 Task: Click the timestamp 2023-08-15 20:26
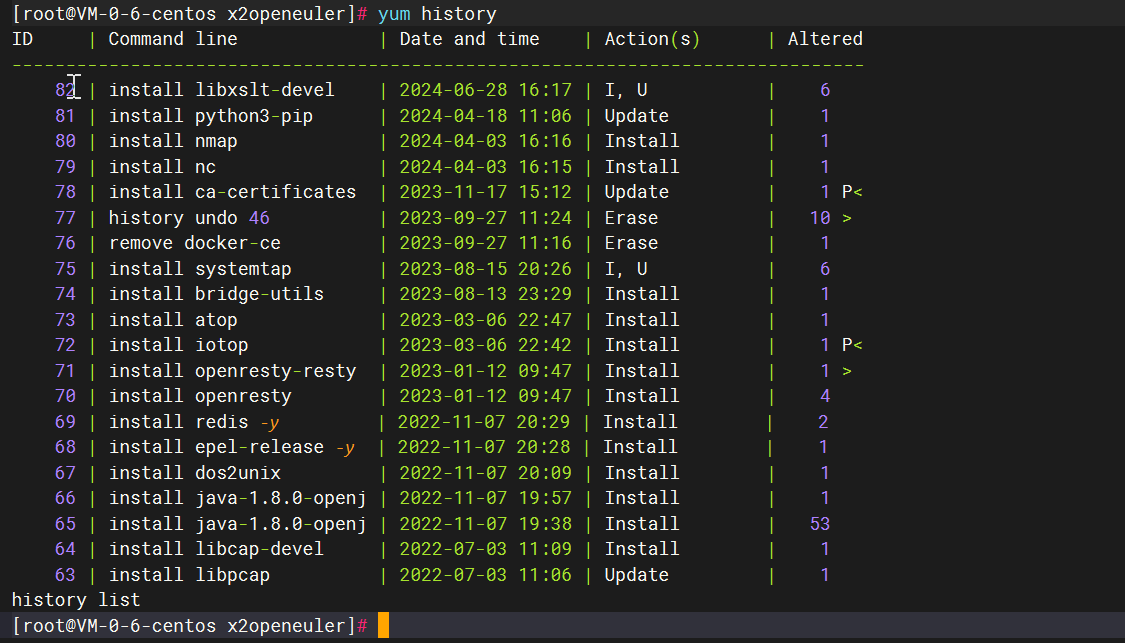pos(485,269)
